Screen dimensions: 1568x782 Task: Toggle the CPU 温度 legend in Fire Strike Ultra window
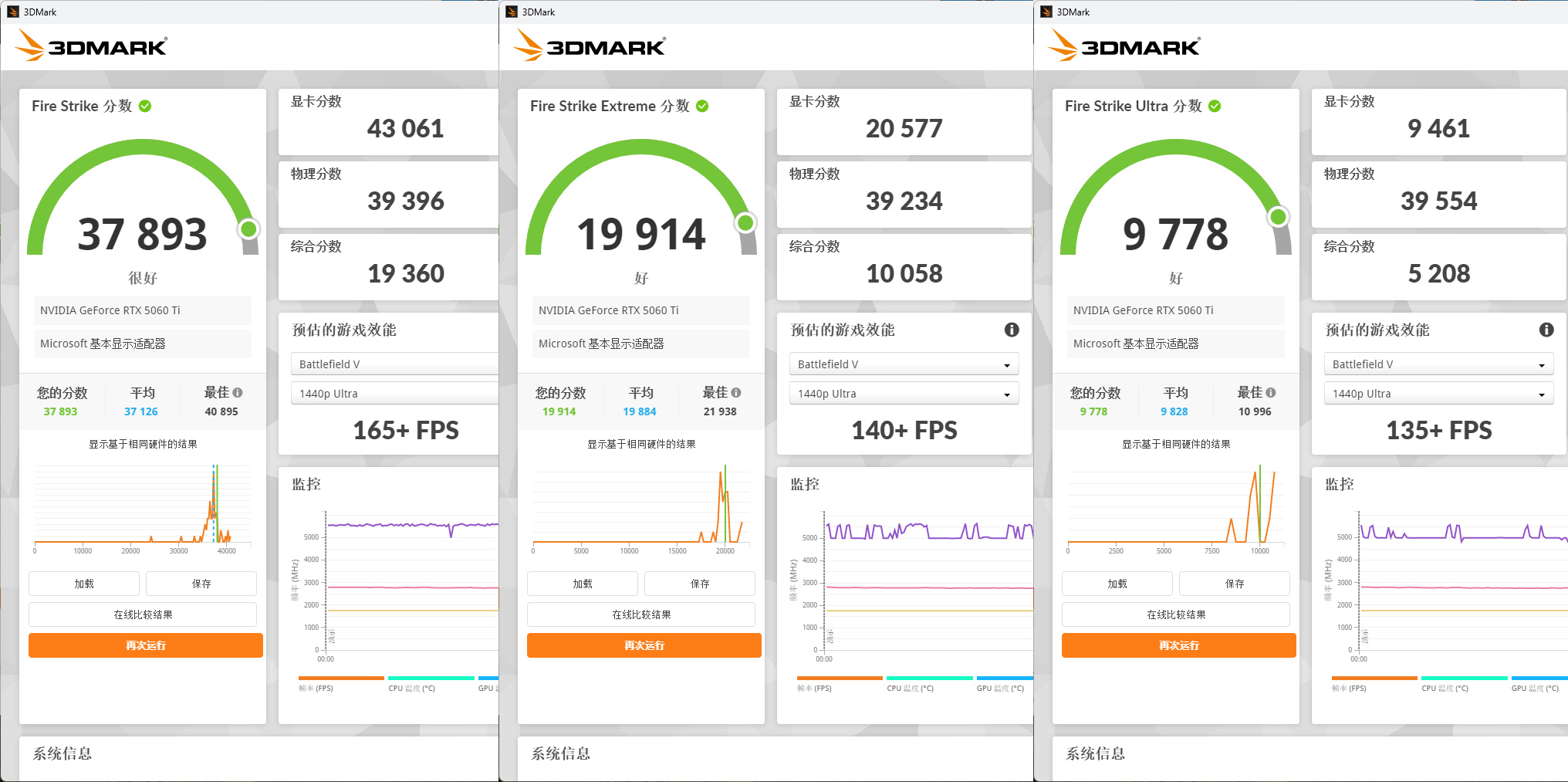[x=1465, y=684]
